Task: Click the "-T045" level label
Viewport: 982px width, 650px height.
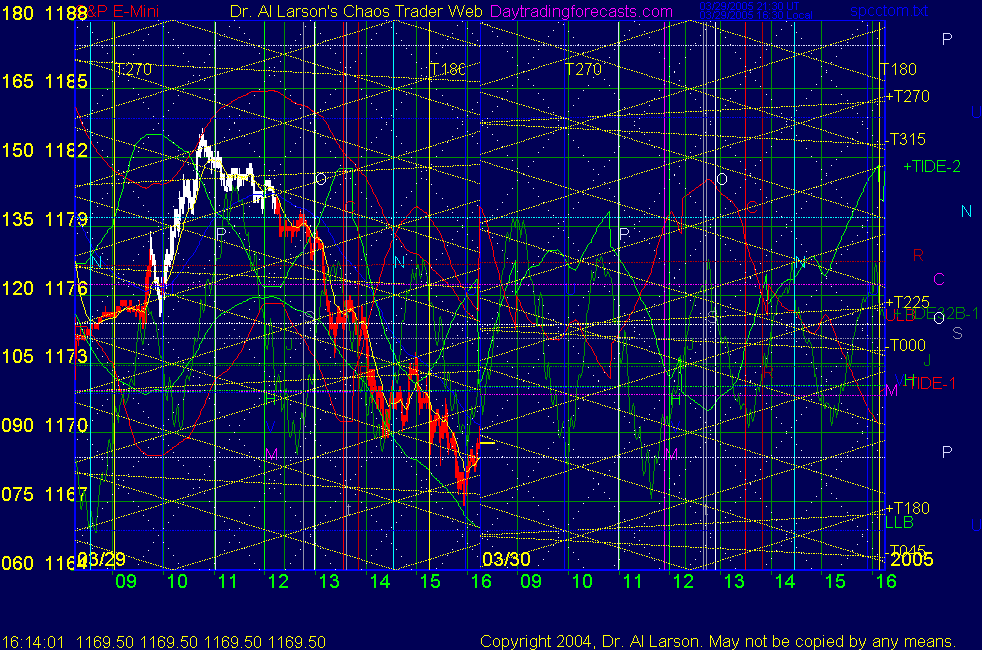Action: [x=906, y=550]
